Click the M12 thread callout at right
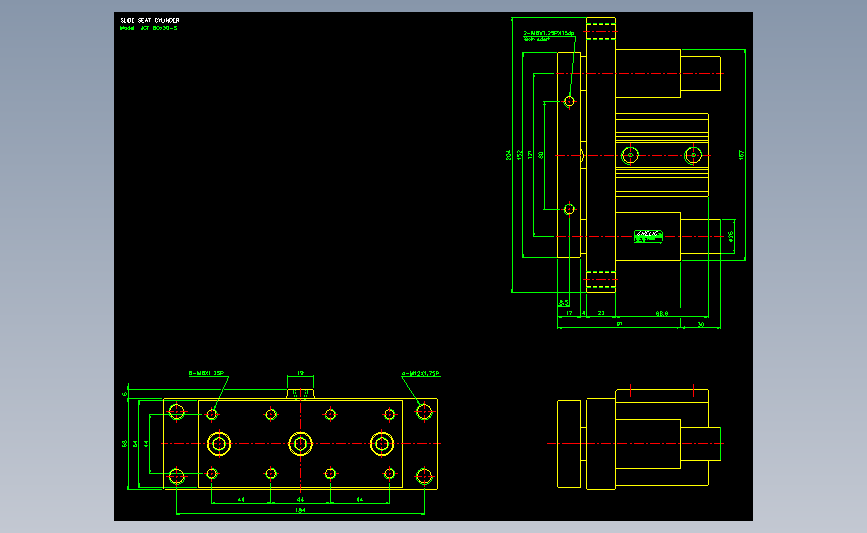Screen dimensions: 867x533 coord(421,374)
